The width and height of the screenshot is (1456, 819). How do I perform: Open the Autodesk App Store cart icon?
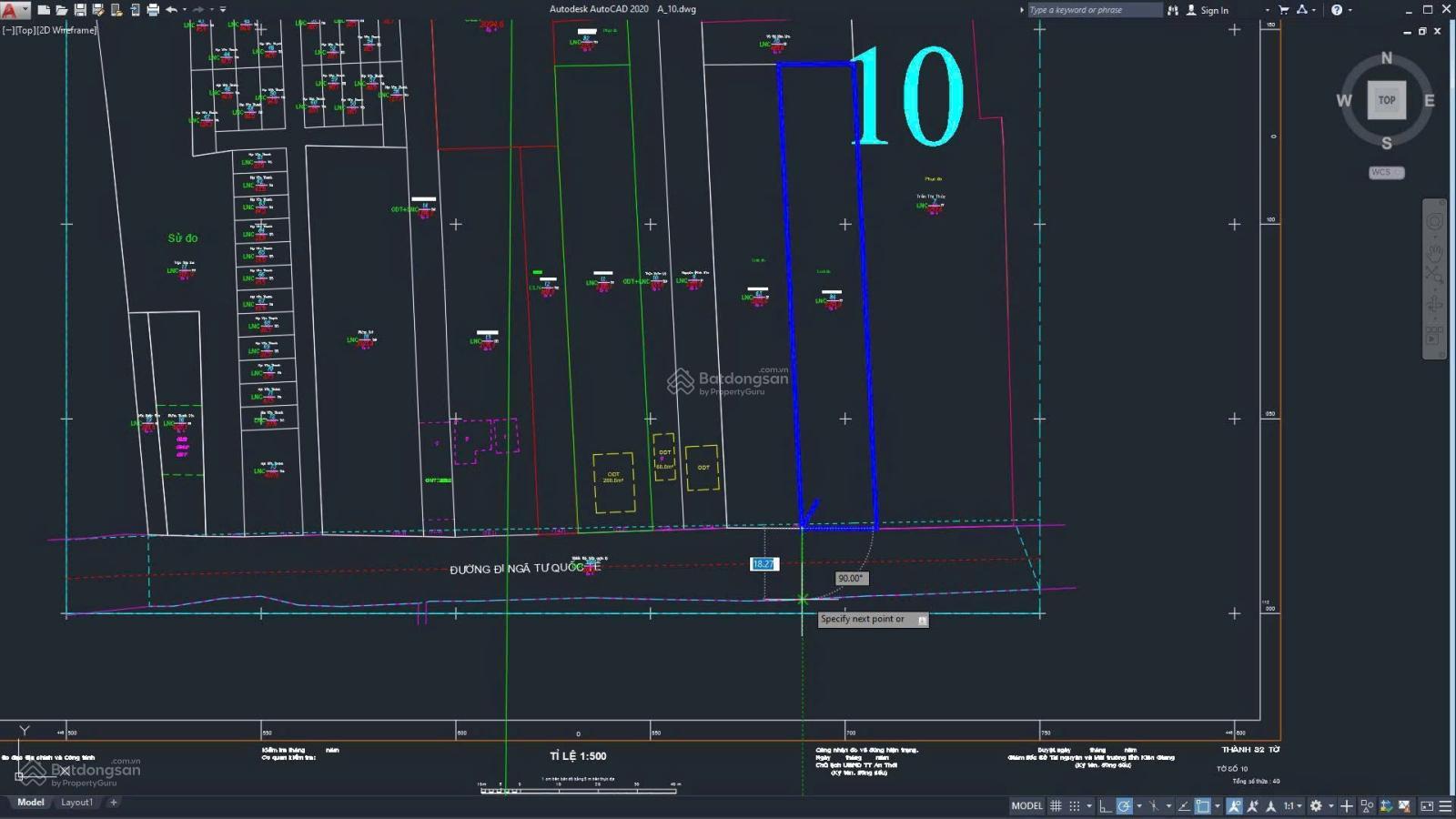pos(1284,10)
